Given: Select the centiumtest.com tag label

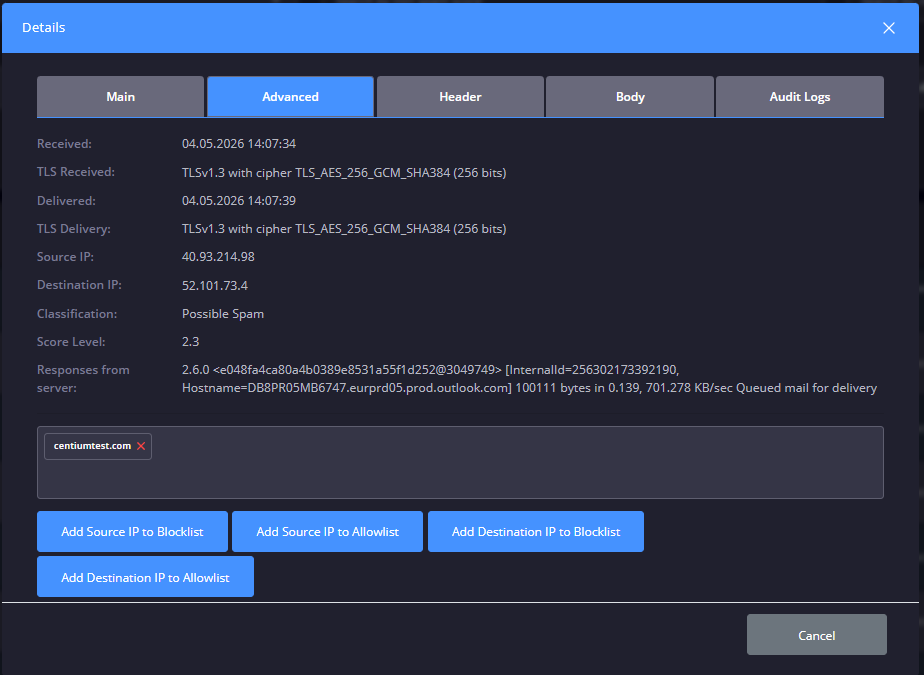Looking at the screenshot, I should pos(92,446).
